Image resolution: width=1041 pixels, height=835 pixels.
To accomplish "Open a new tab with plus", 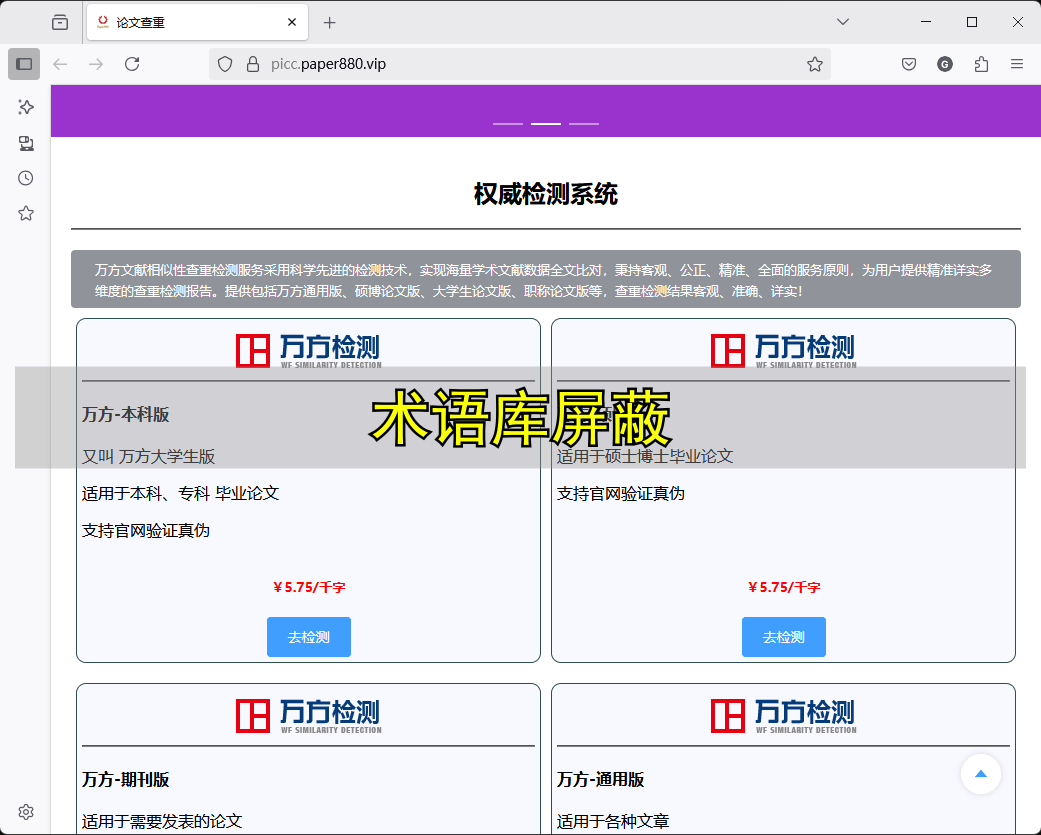I will 329,23.
